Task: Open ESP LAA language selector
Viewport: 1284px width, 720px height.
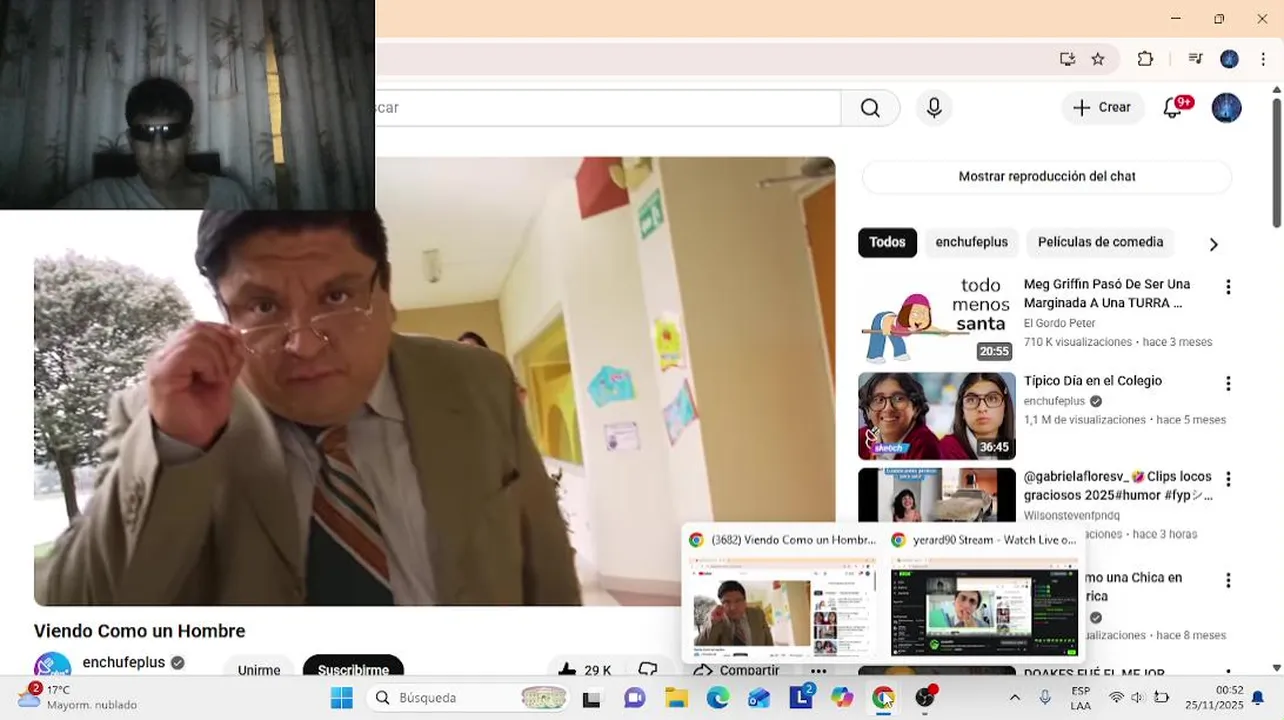Action: (x=1081, y=698)
